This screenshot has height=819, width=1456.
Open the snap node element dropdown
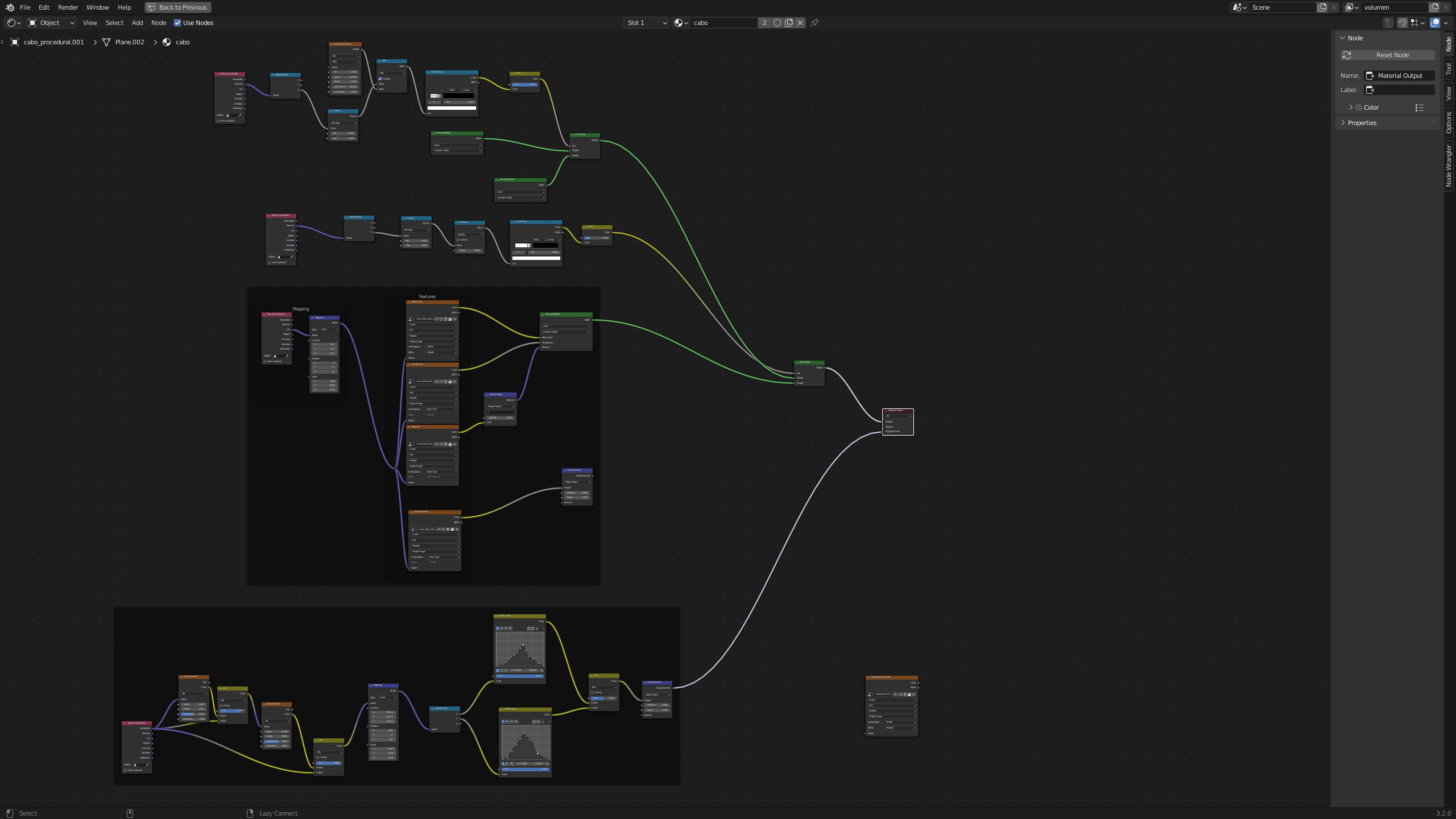click(1417, 23)
